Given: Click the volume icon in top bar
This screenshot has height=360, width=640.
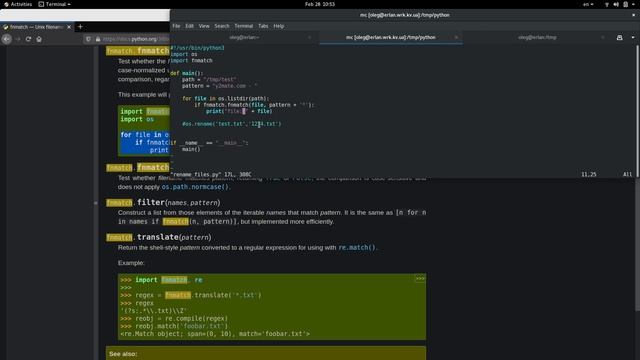Looking at the screenshot, I should 616,4.
